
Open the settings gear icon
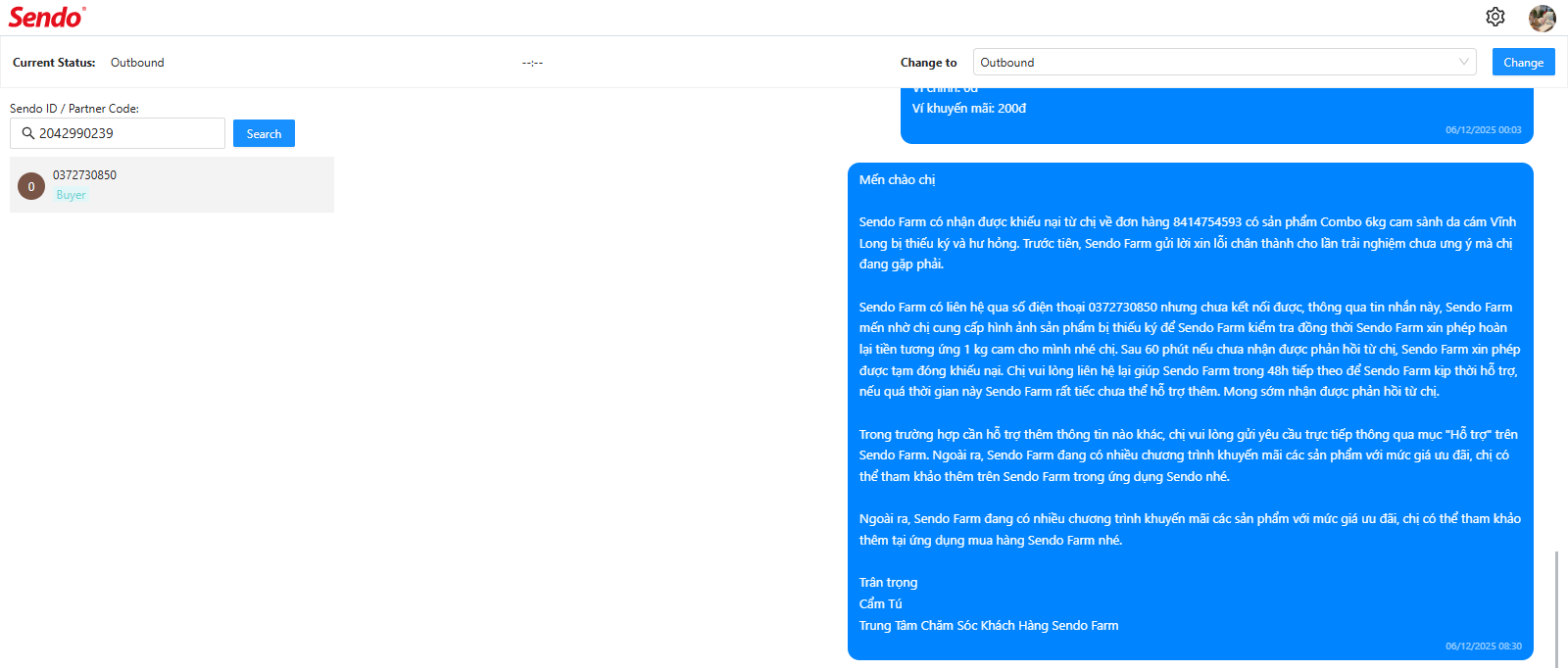(x=1495, y=17)
